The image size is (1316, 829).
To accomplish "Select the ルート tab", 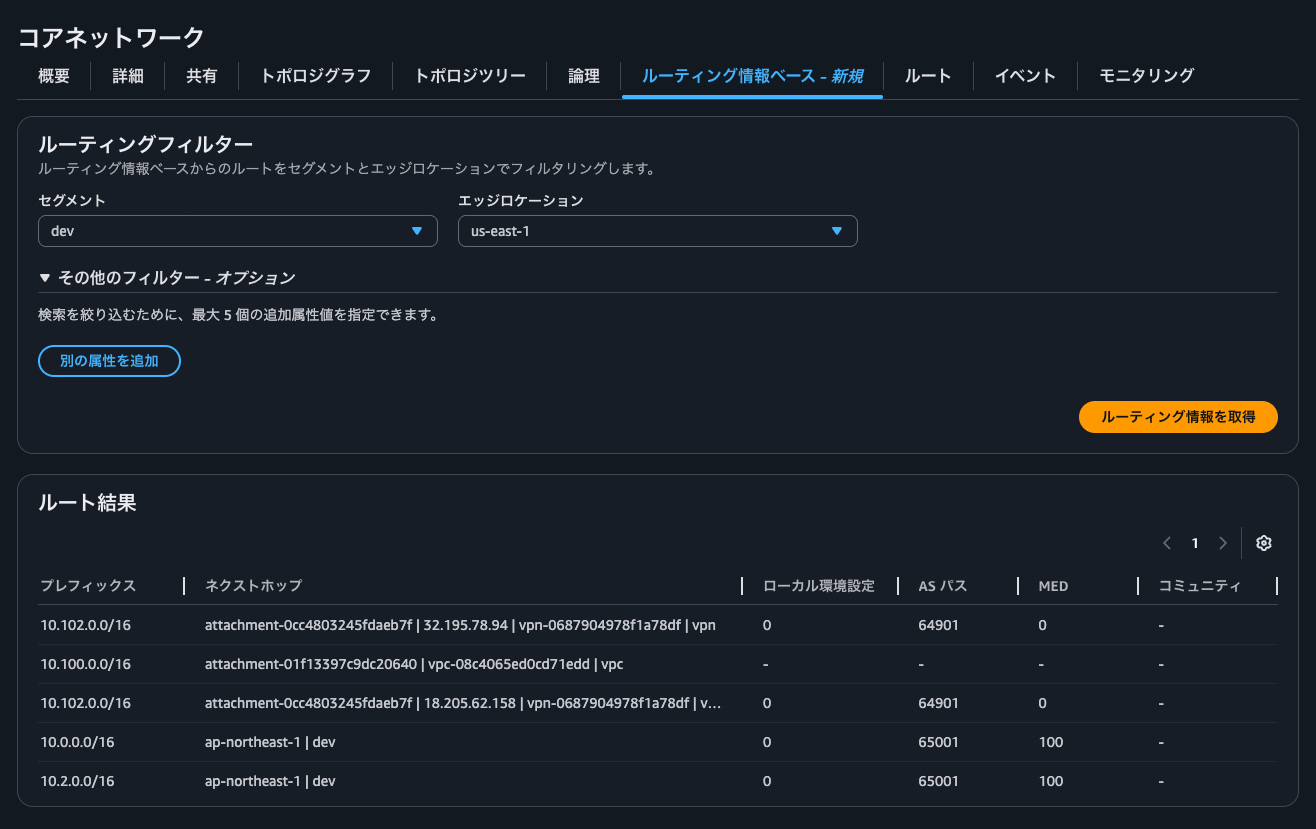I will (927, 75).
